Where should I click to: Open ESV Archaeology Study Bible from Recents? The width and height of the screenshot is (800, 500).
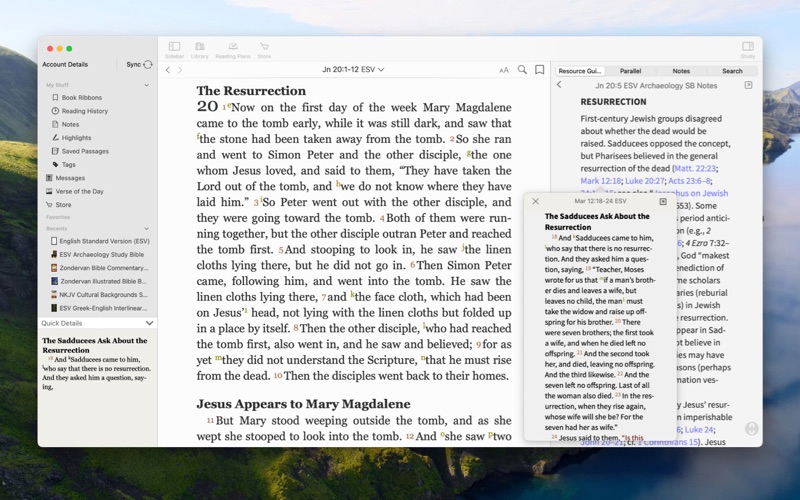click(x=102, y=254)
